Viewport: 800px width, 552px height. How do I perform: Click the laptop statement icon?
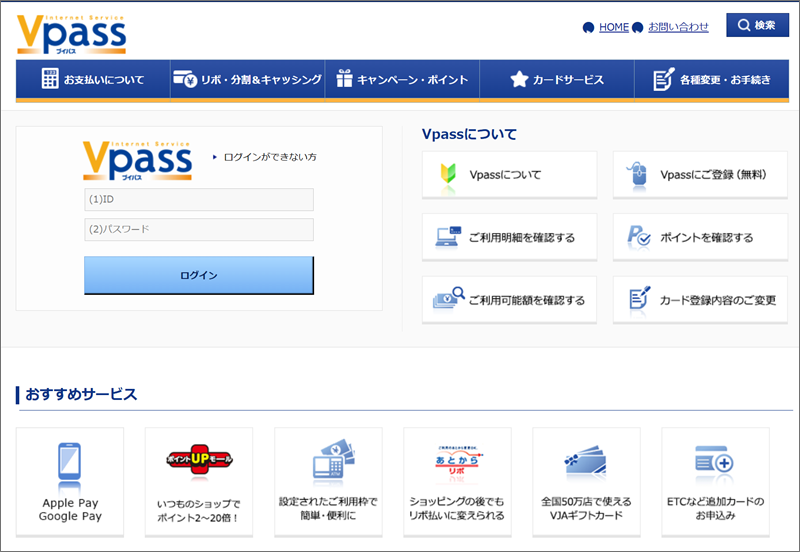[x=448, y=237]
